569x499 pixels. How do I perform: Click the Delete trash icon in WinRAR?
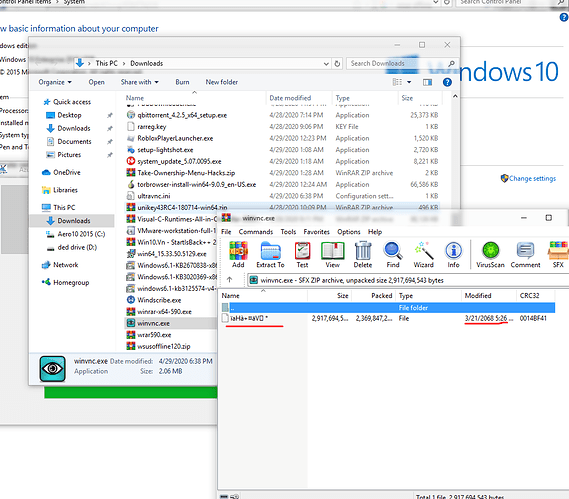363,255
